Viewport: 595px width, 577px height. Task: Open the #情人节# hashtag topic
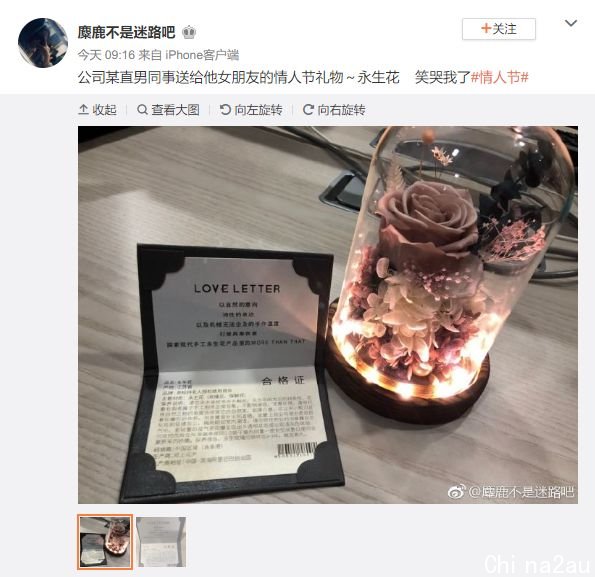(x=500, y=77)
